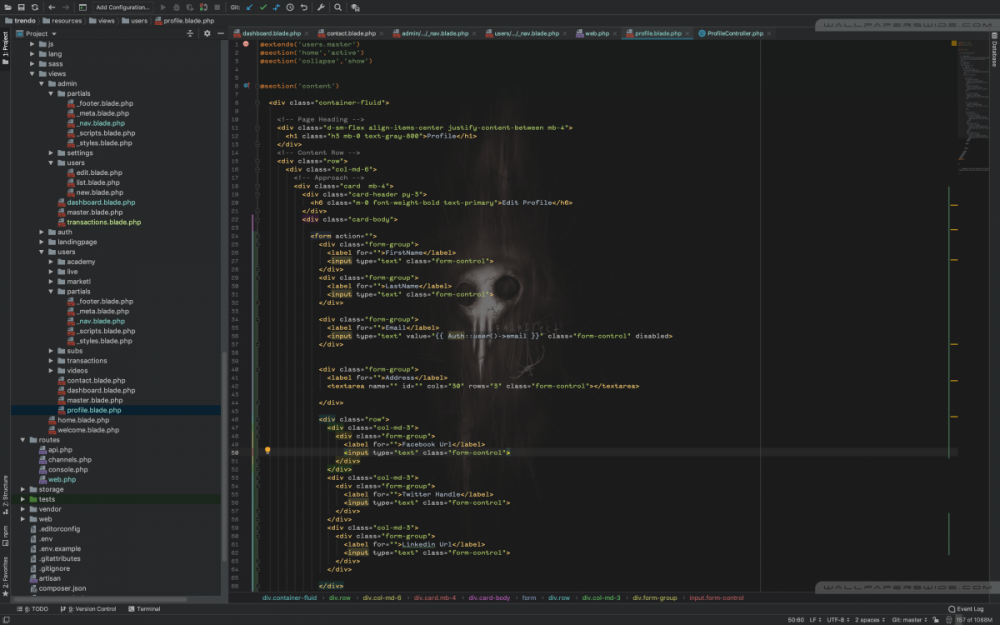Image resolution: width=1000 pixels, height=625 pixels.
Task: Toggle the Terminal tool window
Action: (143, 608)
